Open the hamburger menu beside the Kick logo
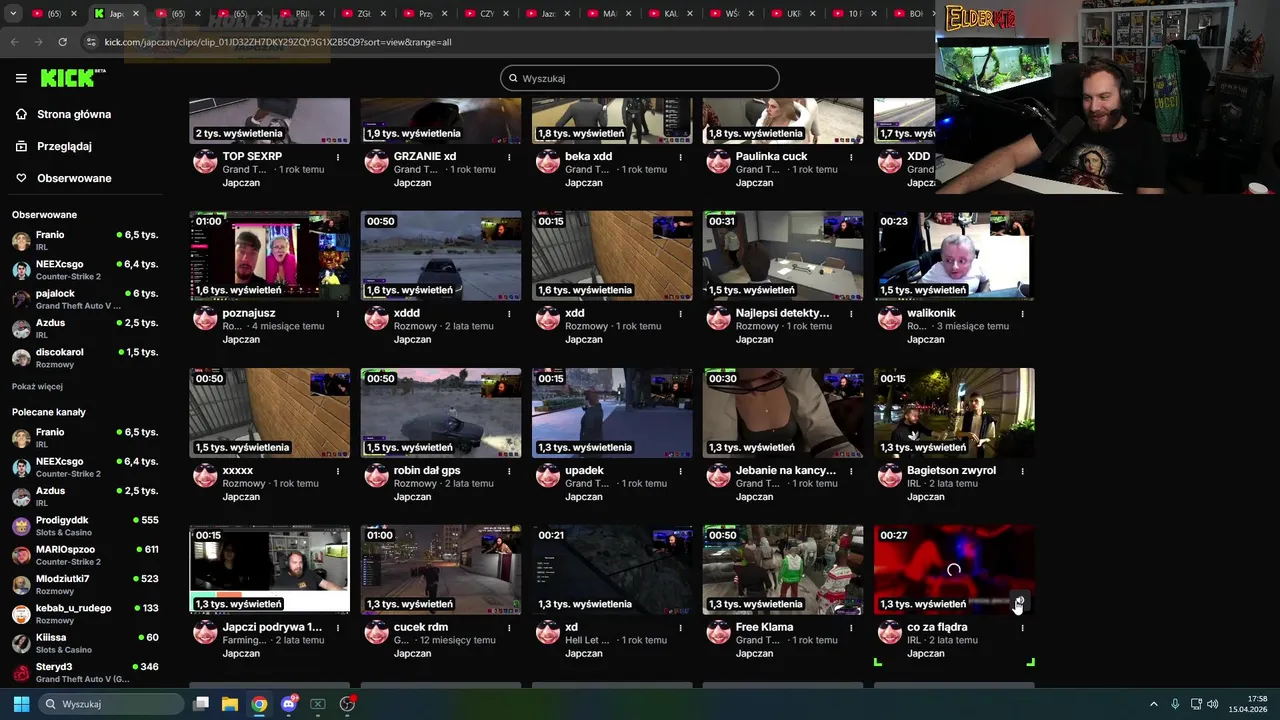 [x=21, y=78]
